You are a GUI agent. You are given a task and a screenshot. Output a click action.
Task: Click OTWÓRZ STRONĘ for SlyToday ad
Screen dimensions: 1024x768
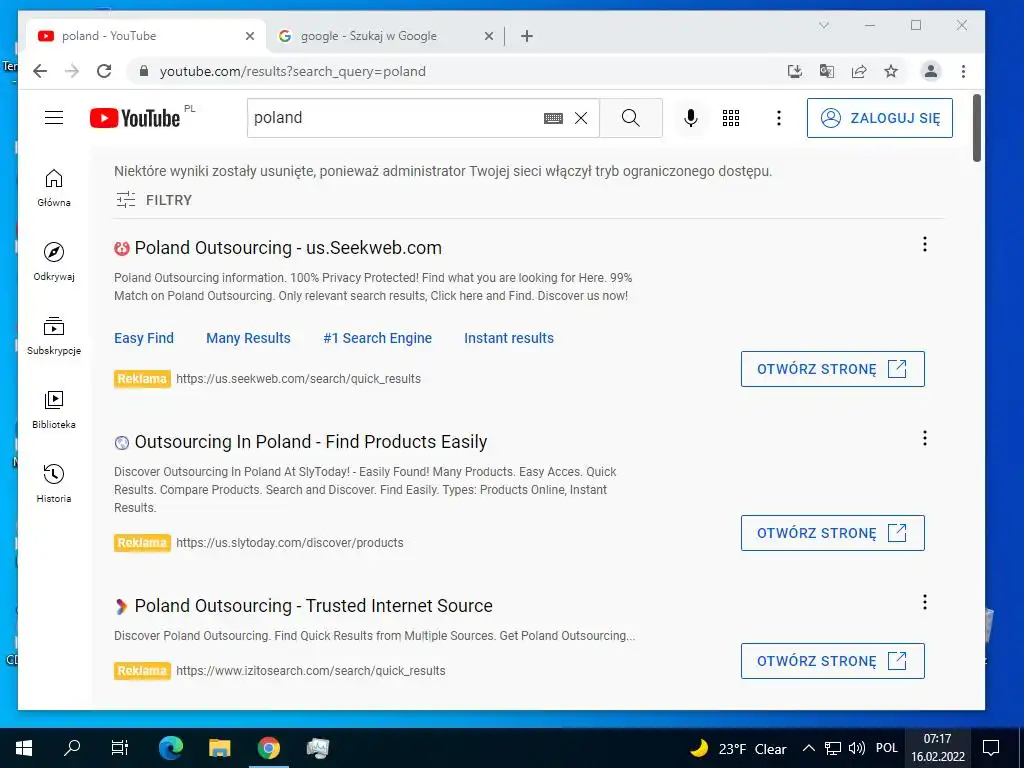833,533
